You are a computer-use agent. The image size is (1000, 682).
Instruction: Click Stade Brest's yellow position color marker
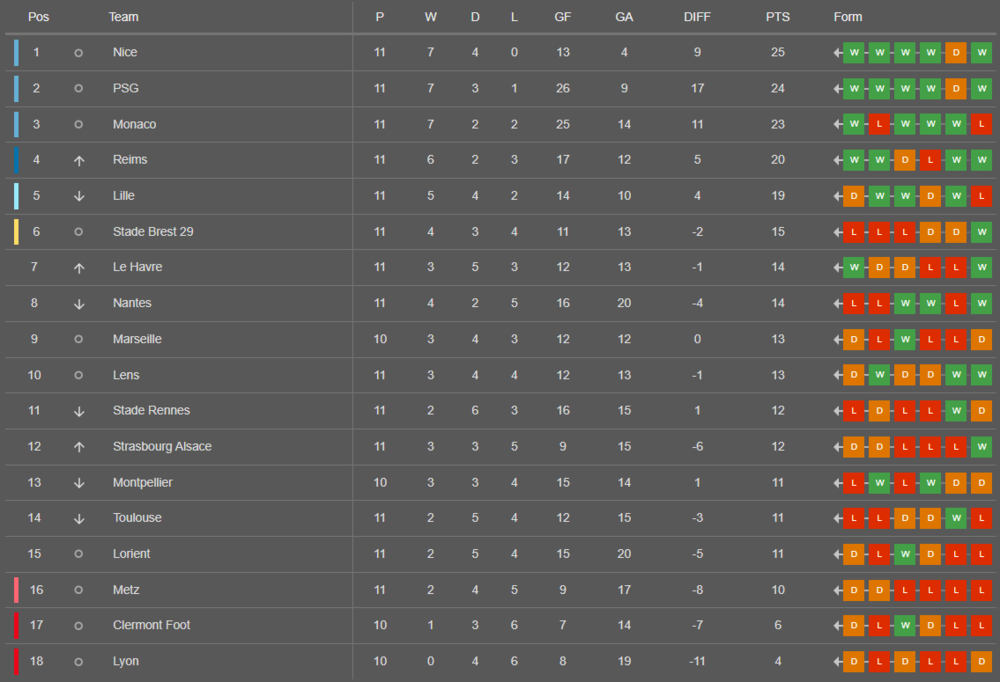click(16, 232)
